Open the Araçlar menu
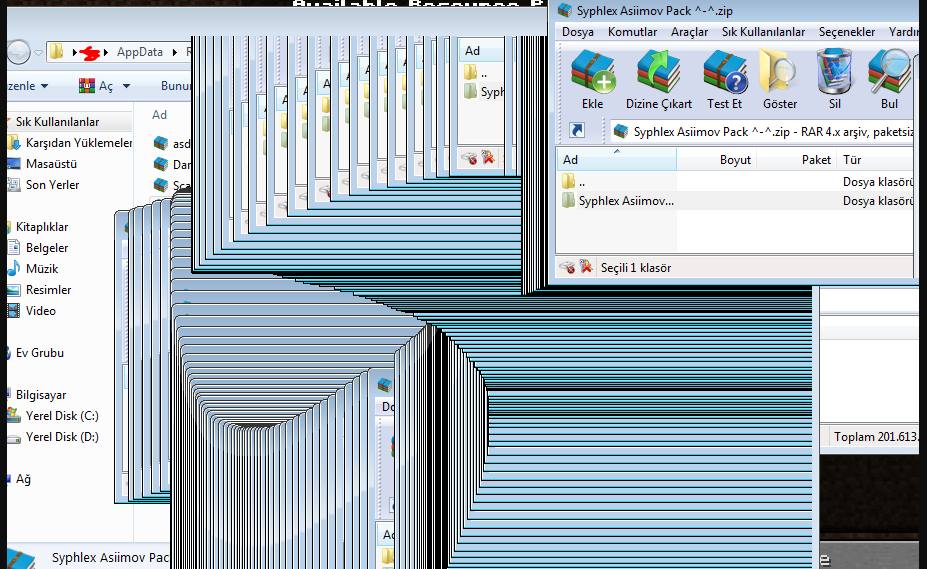 tap(689, 32)
